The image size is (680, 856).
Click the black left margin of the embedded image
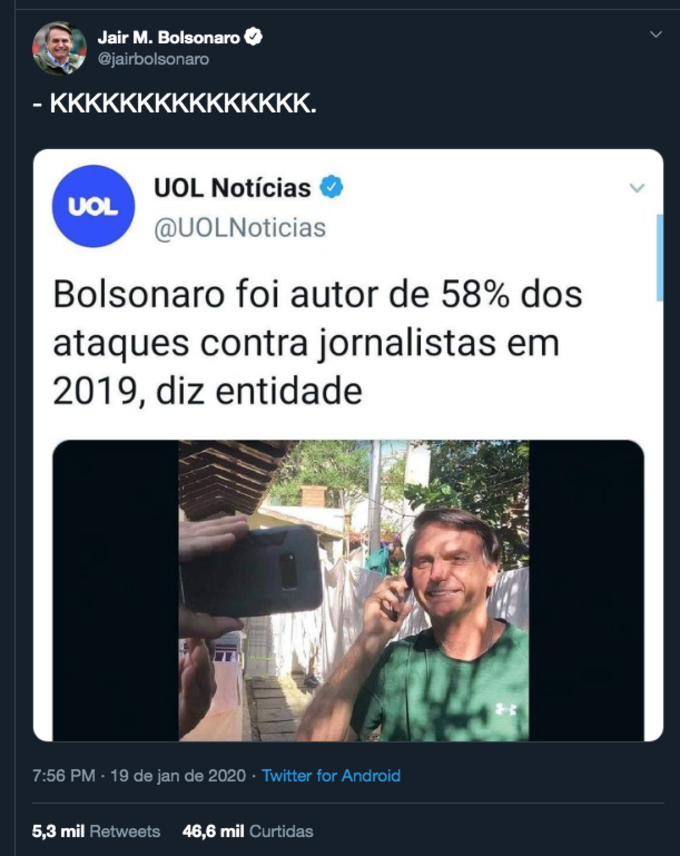click(x=116, y=590)
